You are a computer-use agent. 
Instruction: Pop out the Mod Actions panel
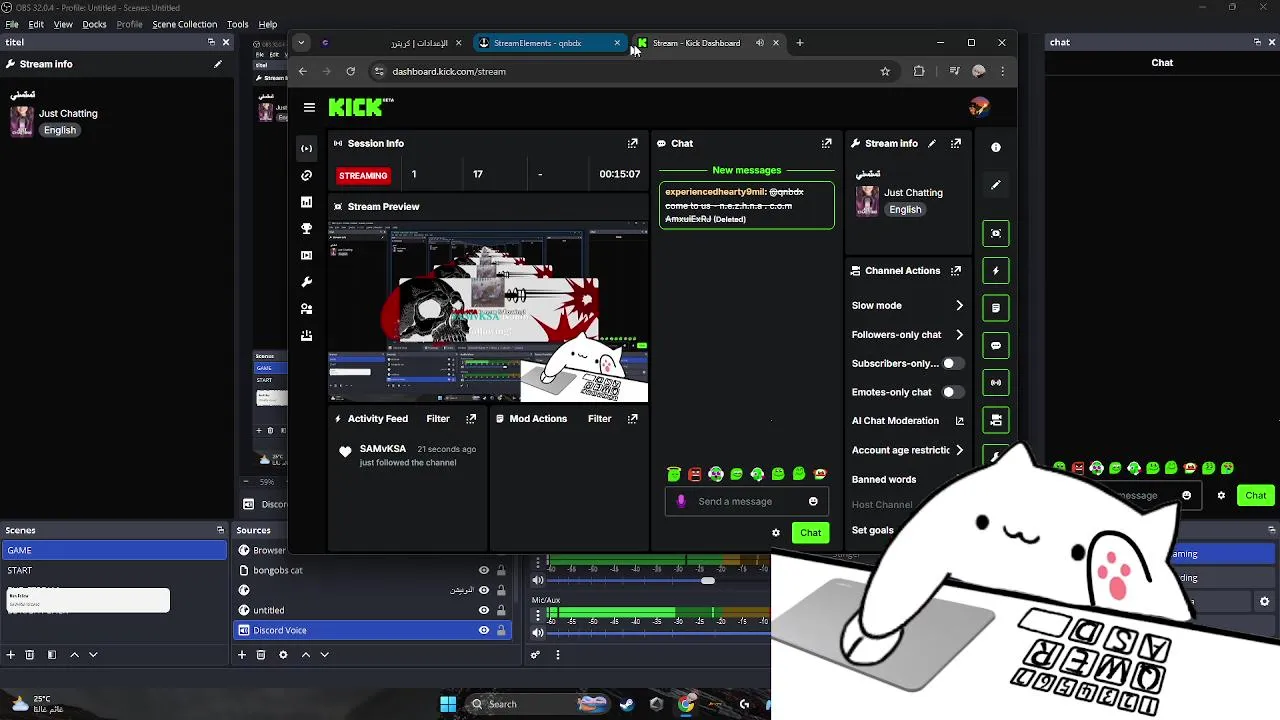click(633, 418)
